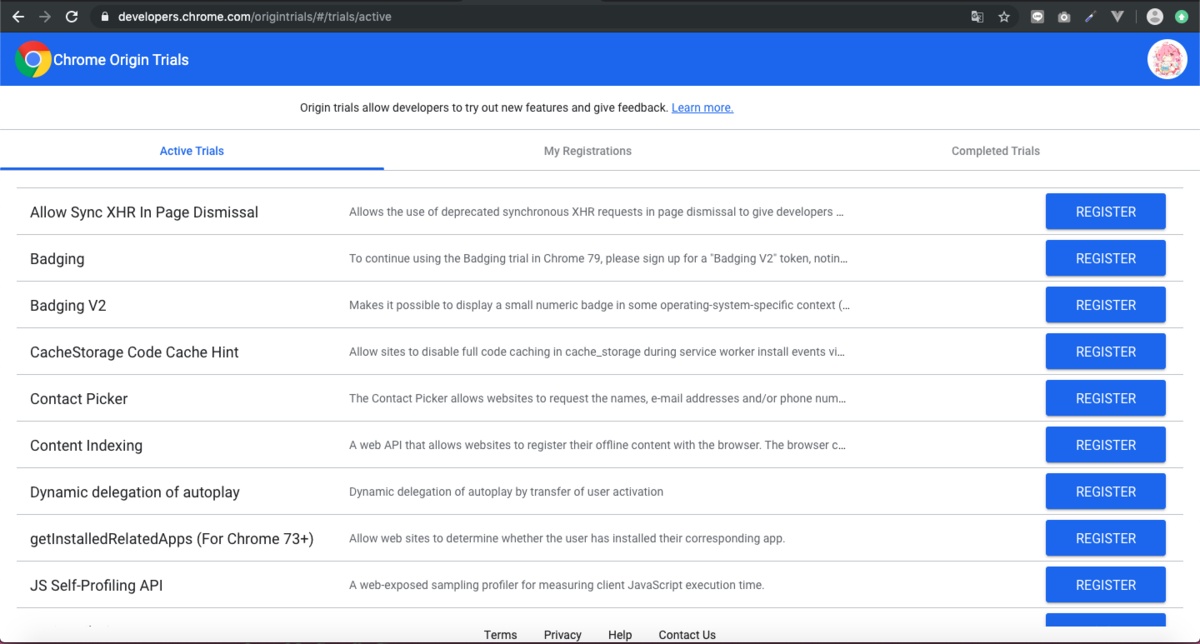Click REGISTER next to Contact Picker

click(x=1105, y=398)
